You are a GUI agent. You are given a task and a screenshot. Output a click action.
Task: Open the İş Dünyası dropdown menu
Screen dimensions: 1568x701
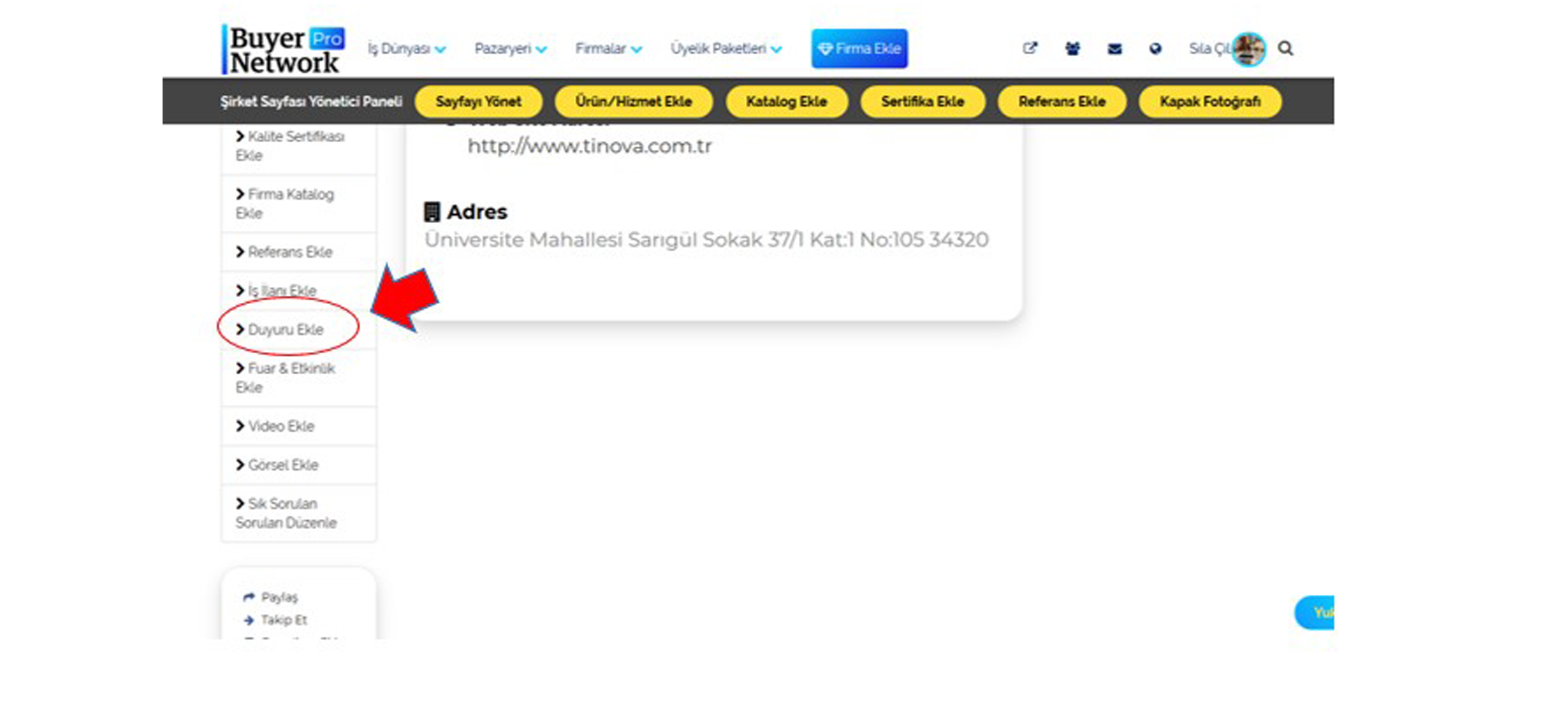[x=407, y=49]
